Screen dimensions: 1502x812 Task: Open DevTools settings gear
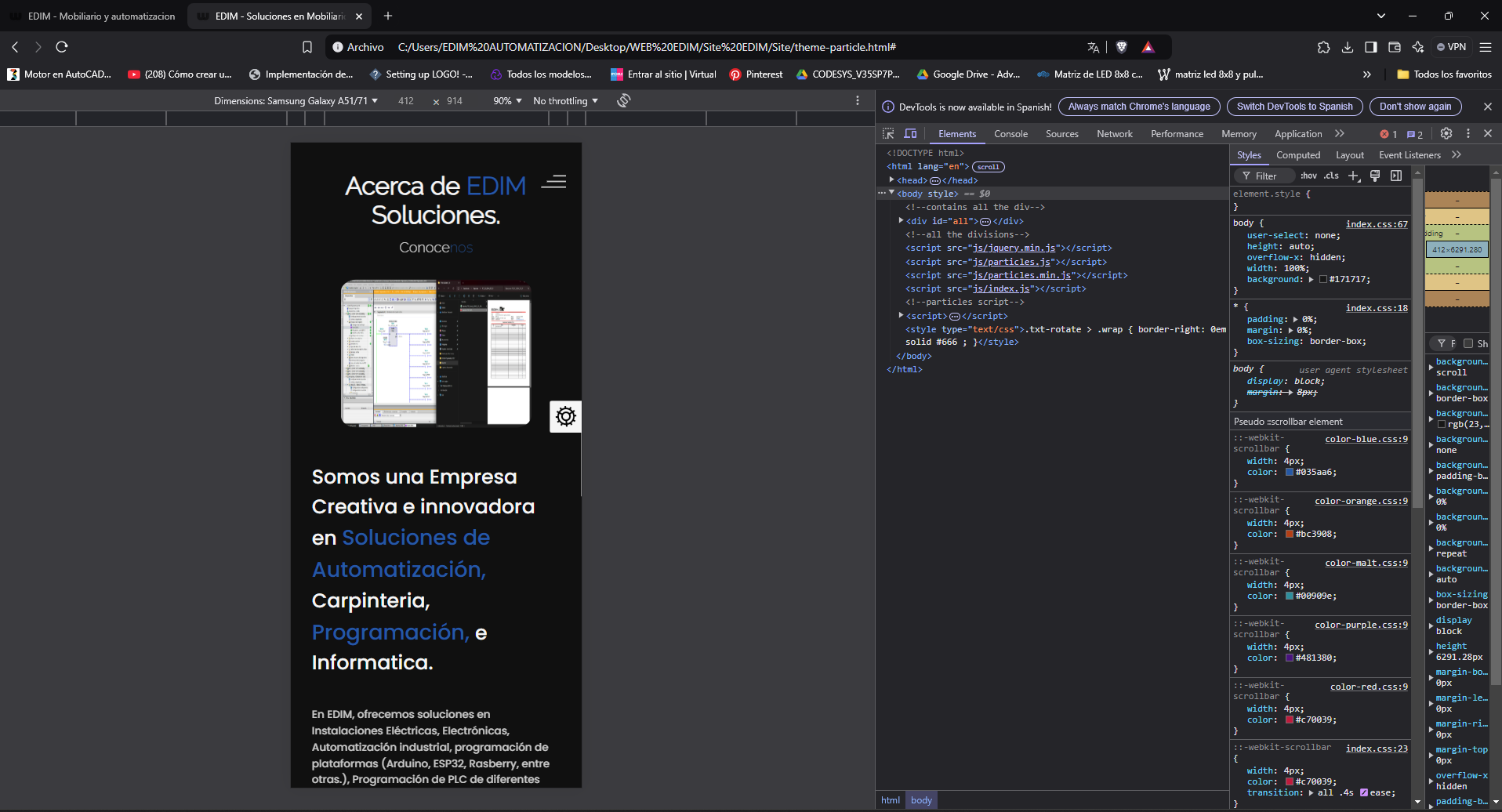coord(1446,133)
